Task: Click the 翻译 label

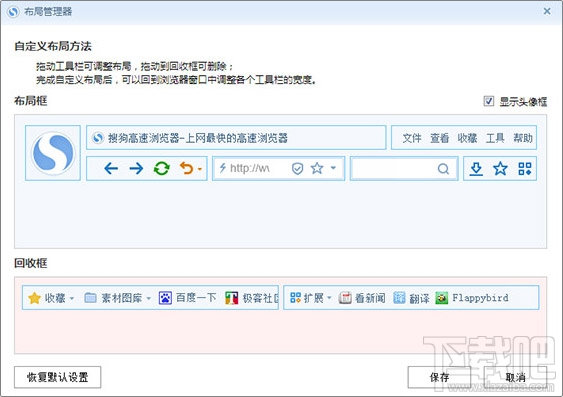Action: [x=419, y=298]
